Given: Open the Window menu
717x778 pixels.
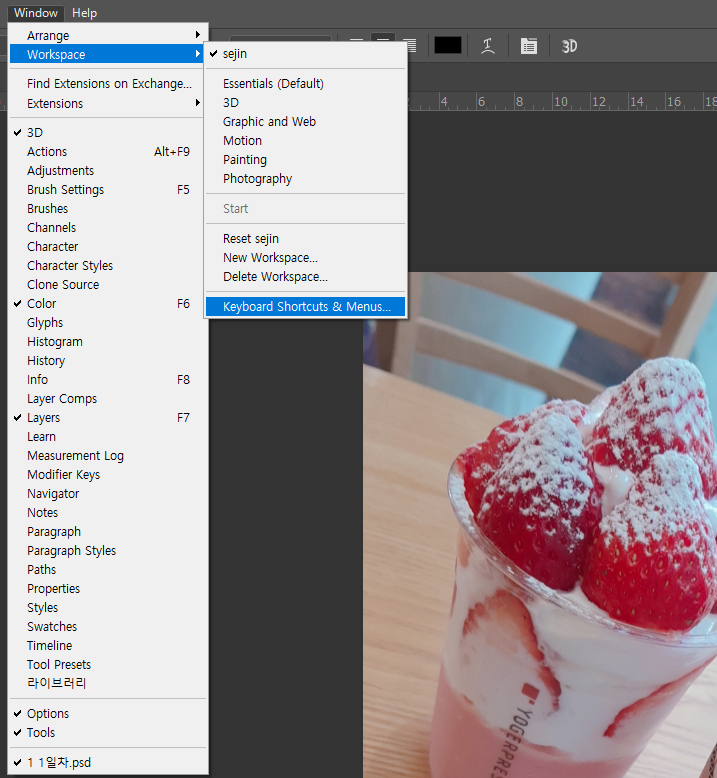Looking at the screenshot, I should click(36, 13).
